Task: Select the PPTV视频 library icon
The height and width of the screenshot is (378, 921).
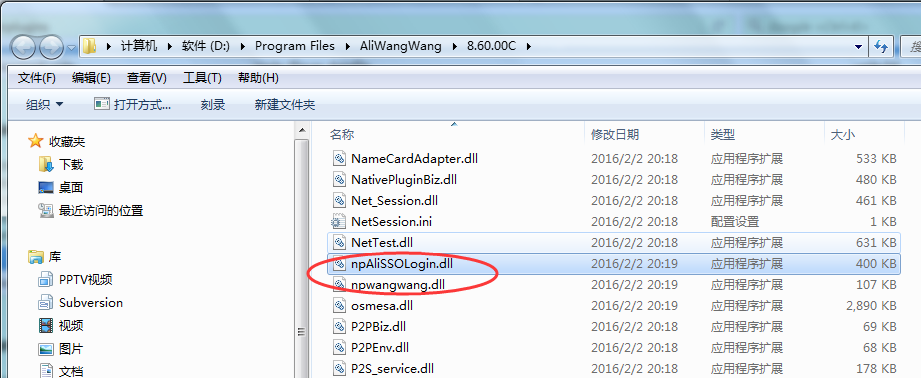Action: coord(46,279)
